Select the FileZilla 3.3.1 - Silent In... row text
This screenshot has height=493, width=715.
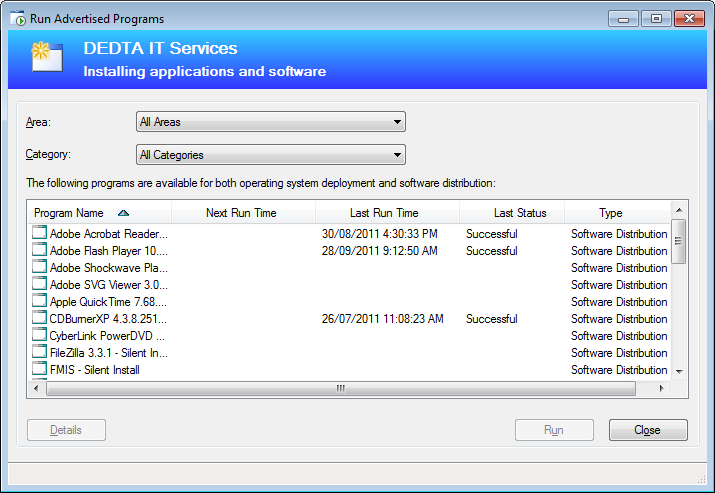coord(109,353)
